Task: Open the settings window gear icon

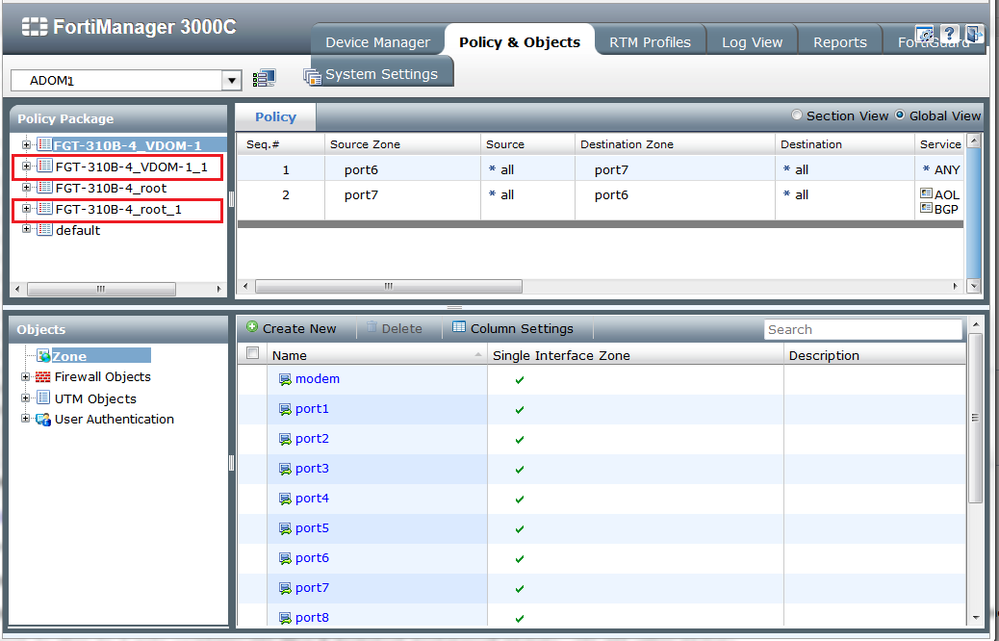Action: [x=925, y=34]
